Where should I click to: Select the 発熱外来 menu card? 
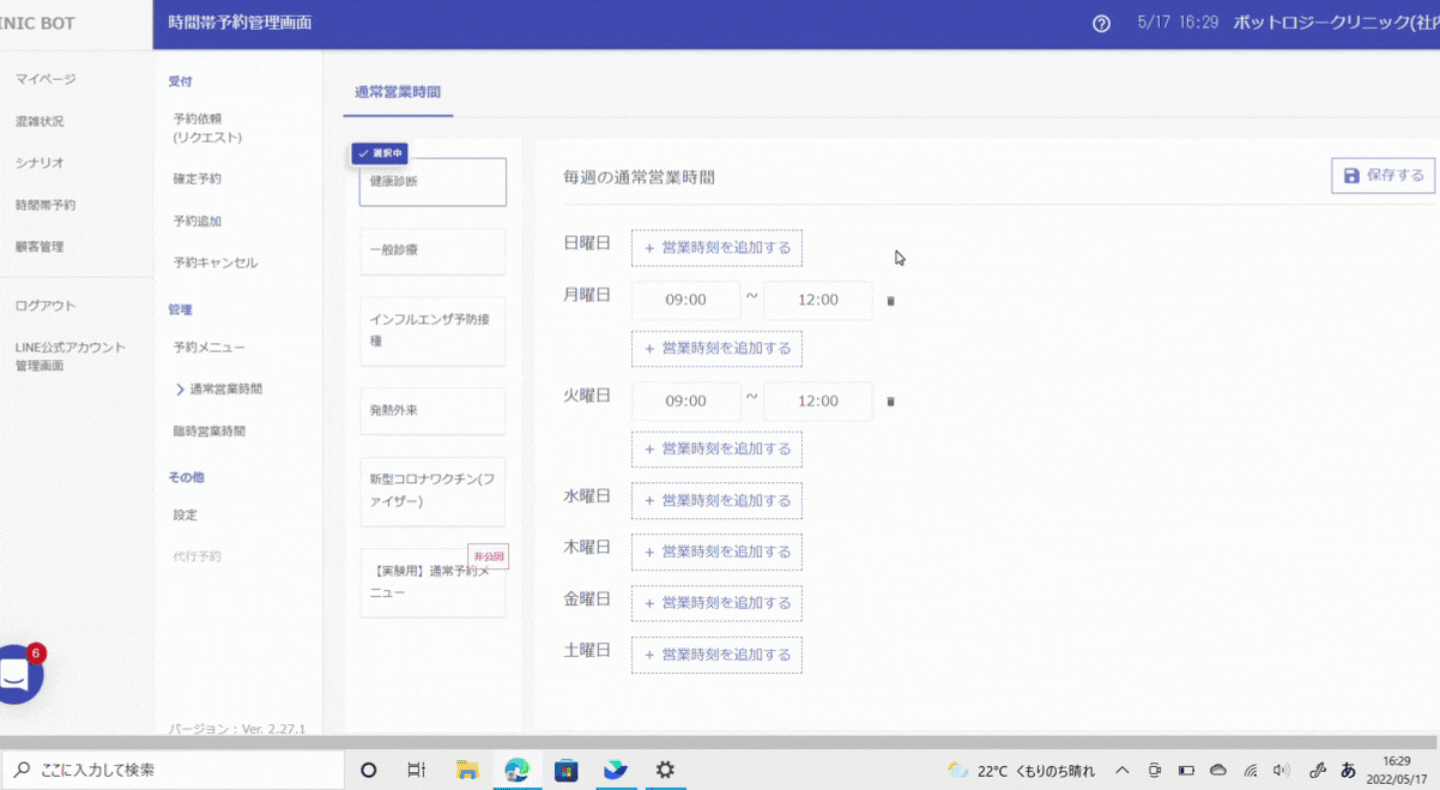click(432, 411)
